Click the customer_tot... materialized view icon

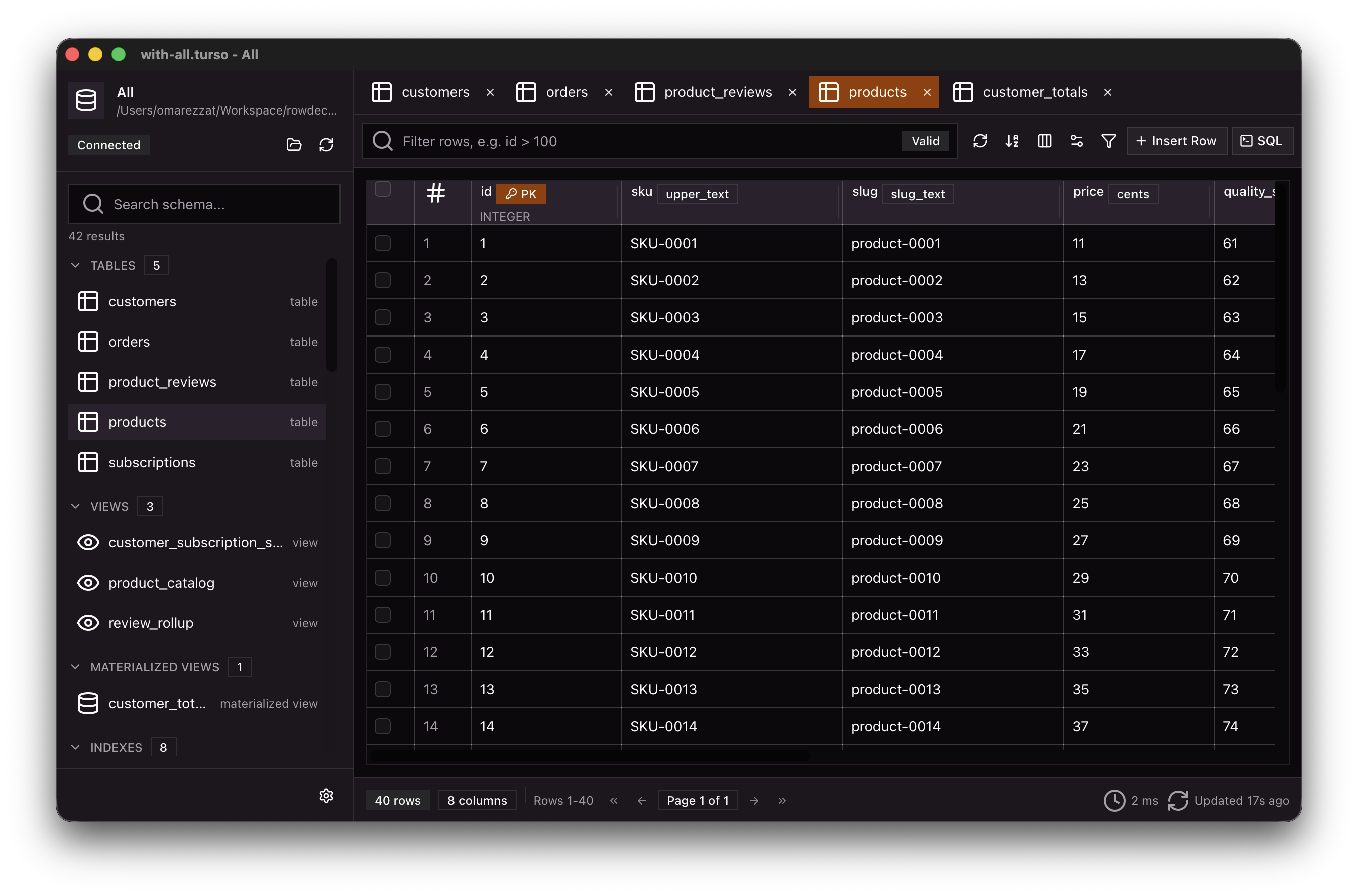click(x=88, y=704)
